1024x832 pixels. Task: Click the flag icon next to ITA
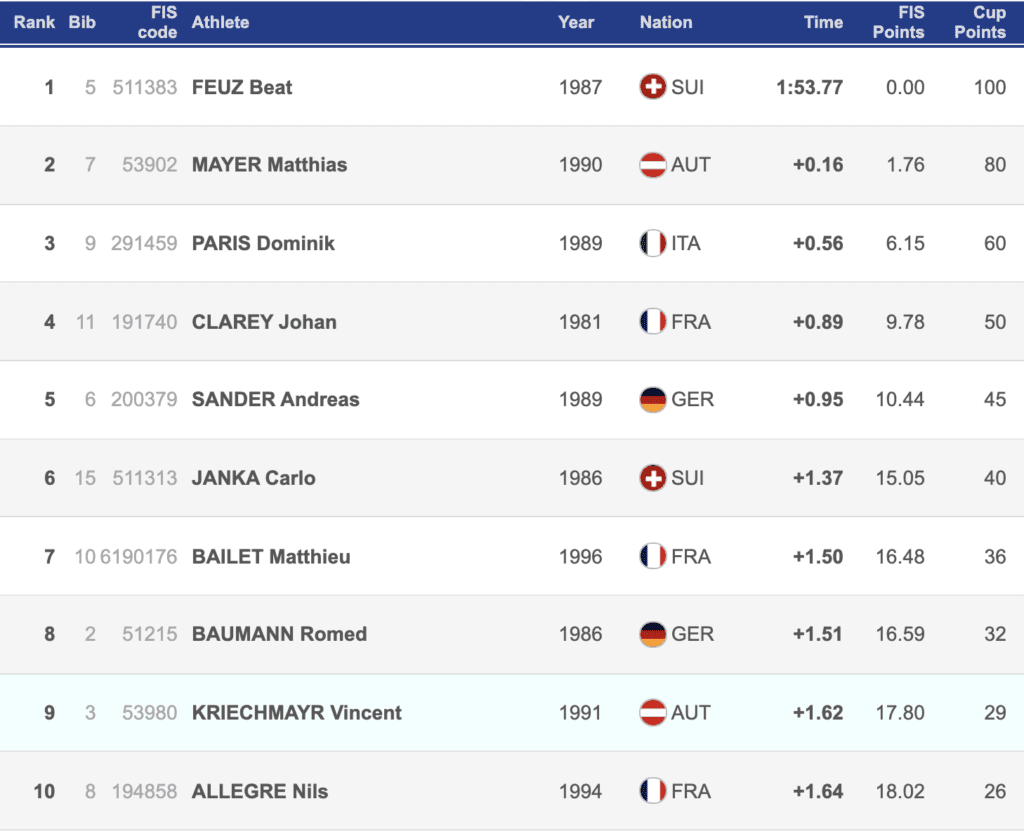tap(652, 243)
